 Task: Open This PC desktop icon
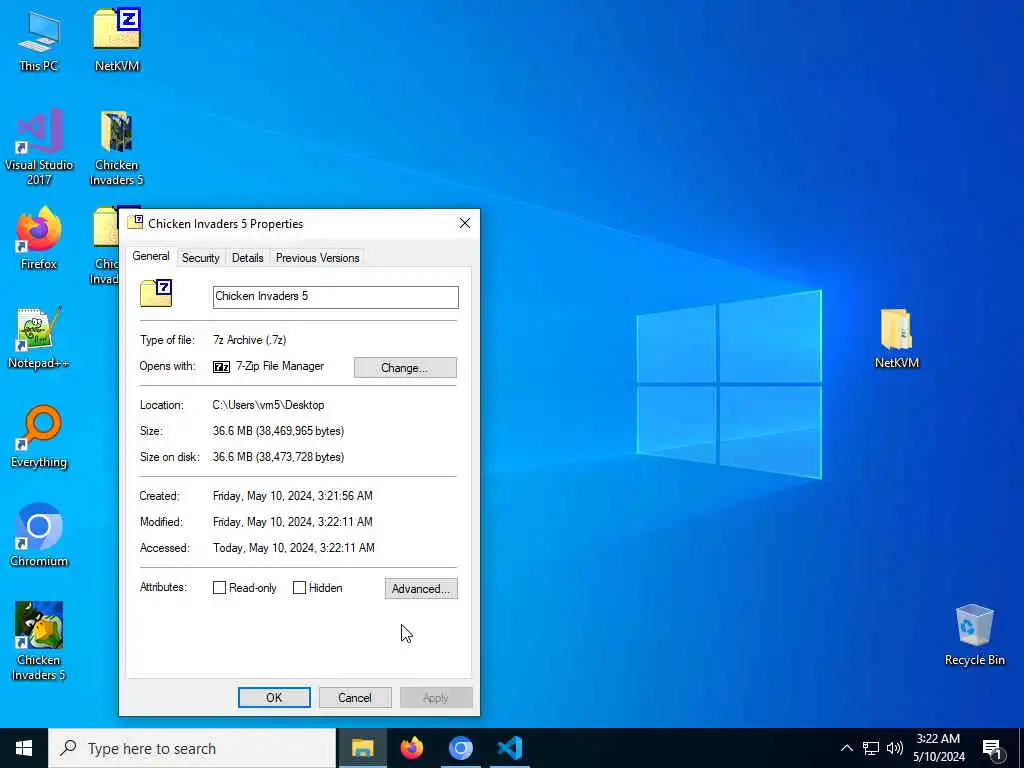tap(39, 41)
